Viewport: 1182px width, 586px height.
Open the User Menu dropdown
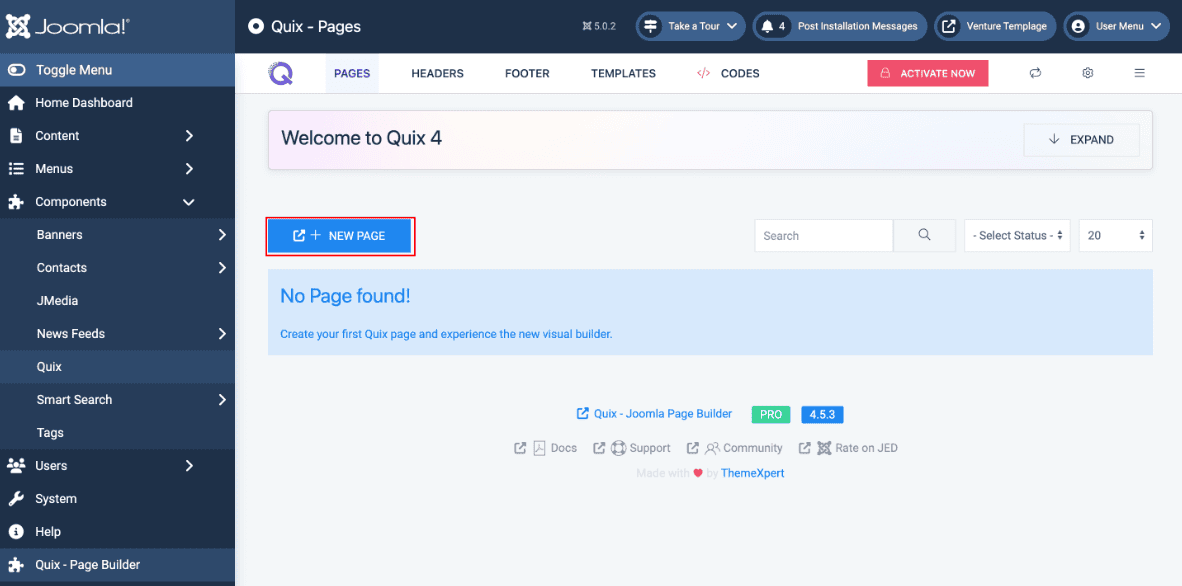(1116, 27)
